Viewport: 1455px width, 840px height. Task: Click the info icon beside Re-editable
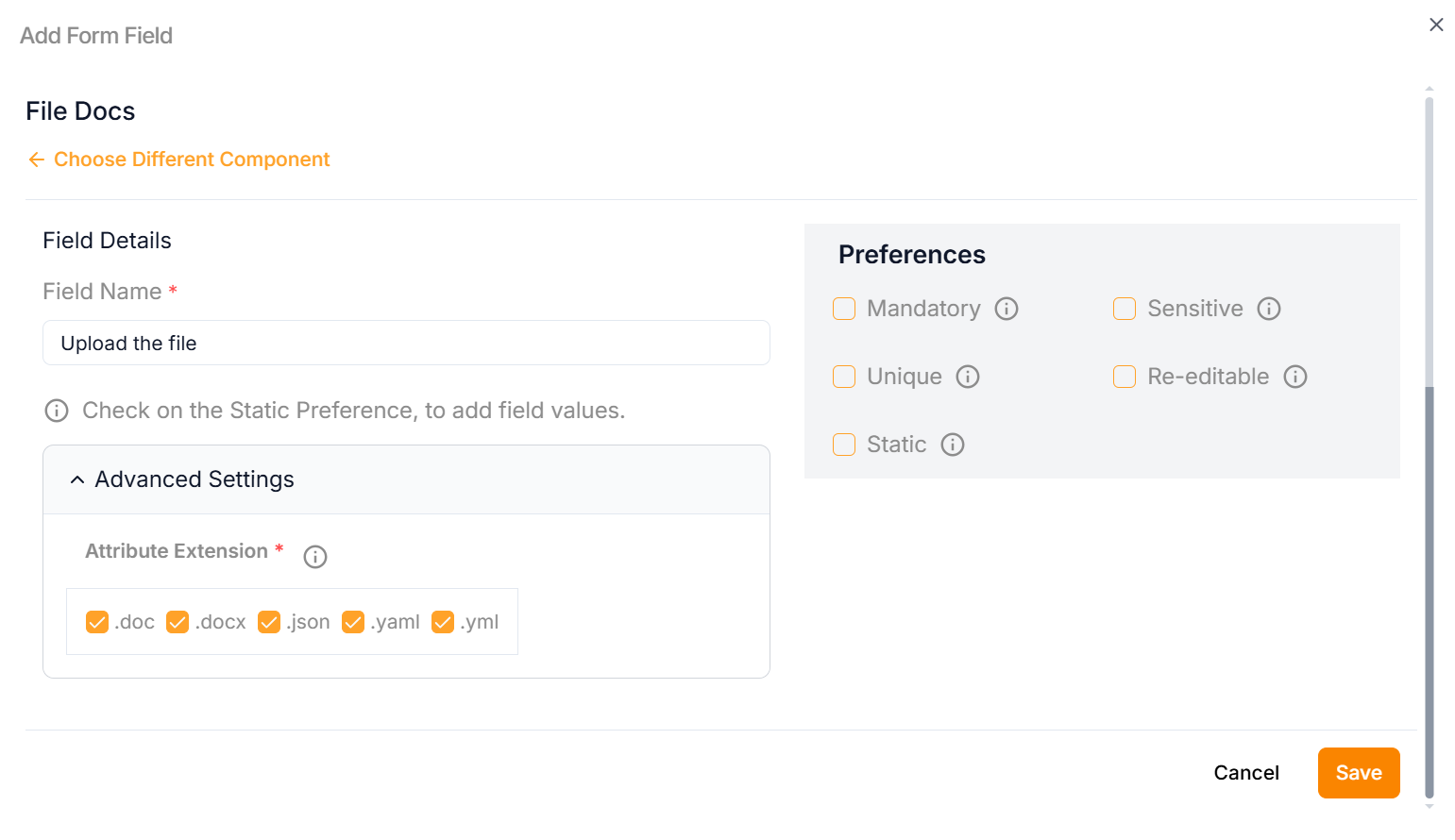click(1295, 377)
